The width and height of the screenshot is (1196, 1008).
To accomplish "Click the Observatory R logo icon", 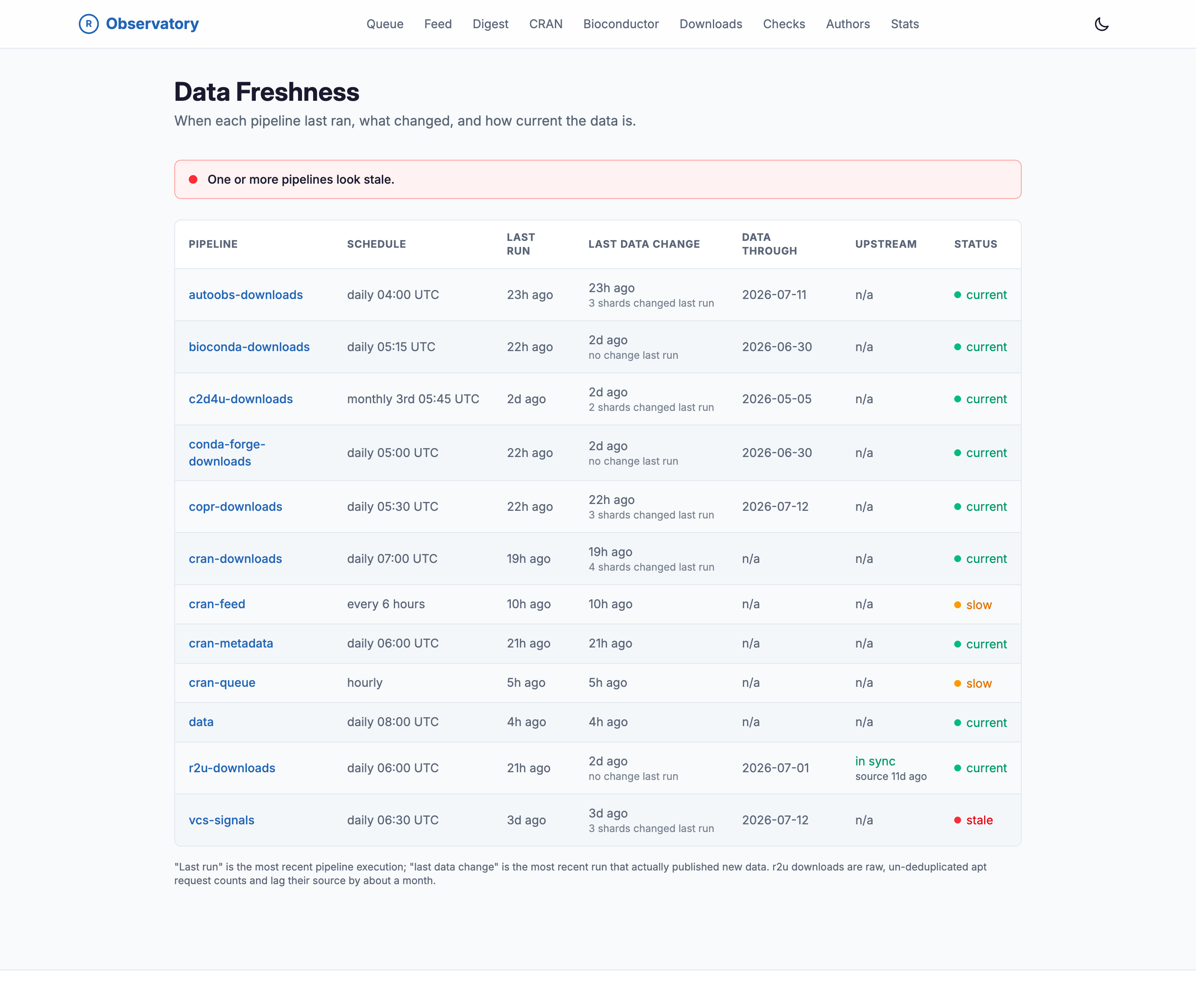I will [x=88, y=24].
